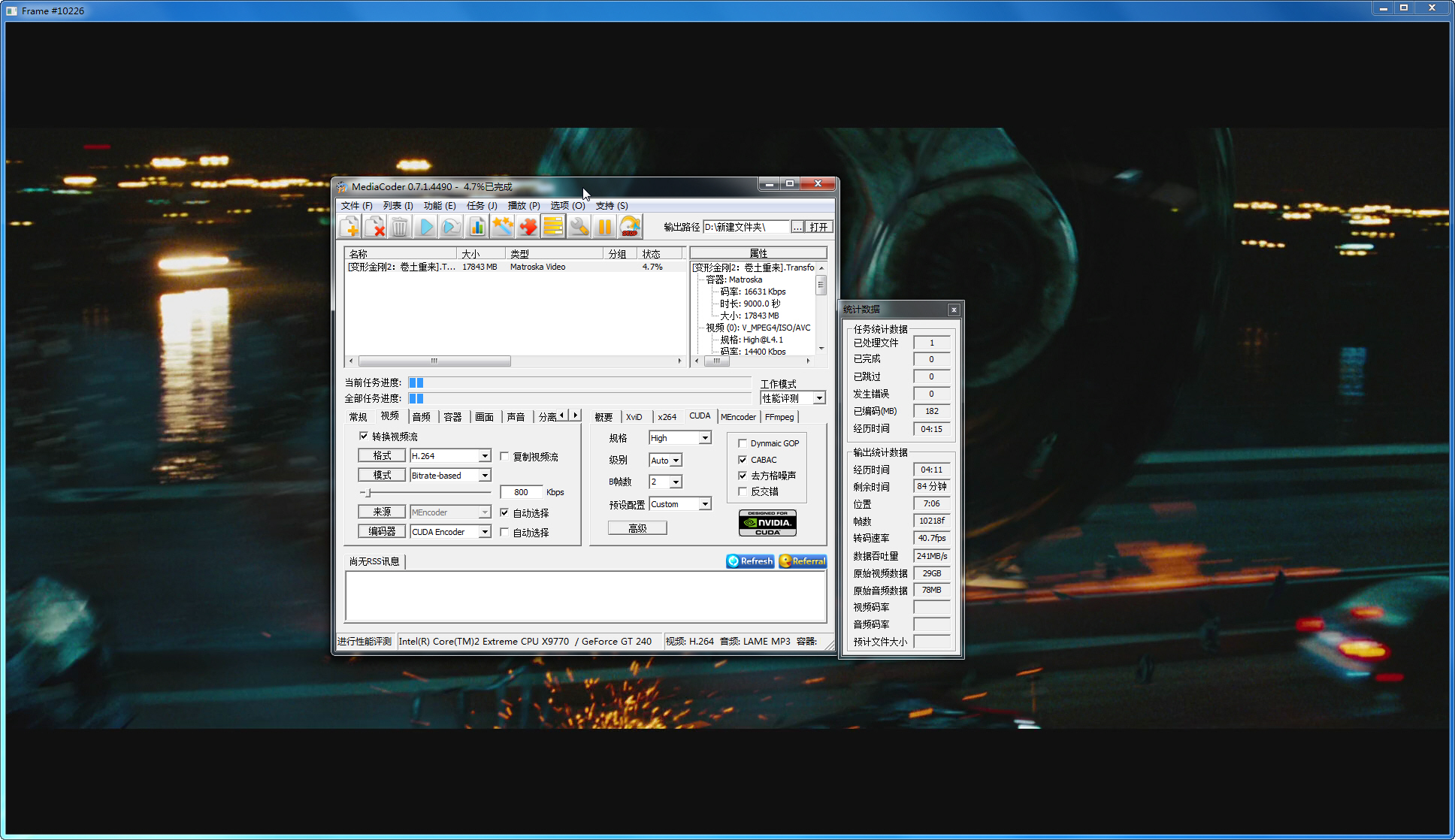Pause transcoding with the orange pause icon

click(x=604, y=226)
